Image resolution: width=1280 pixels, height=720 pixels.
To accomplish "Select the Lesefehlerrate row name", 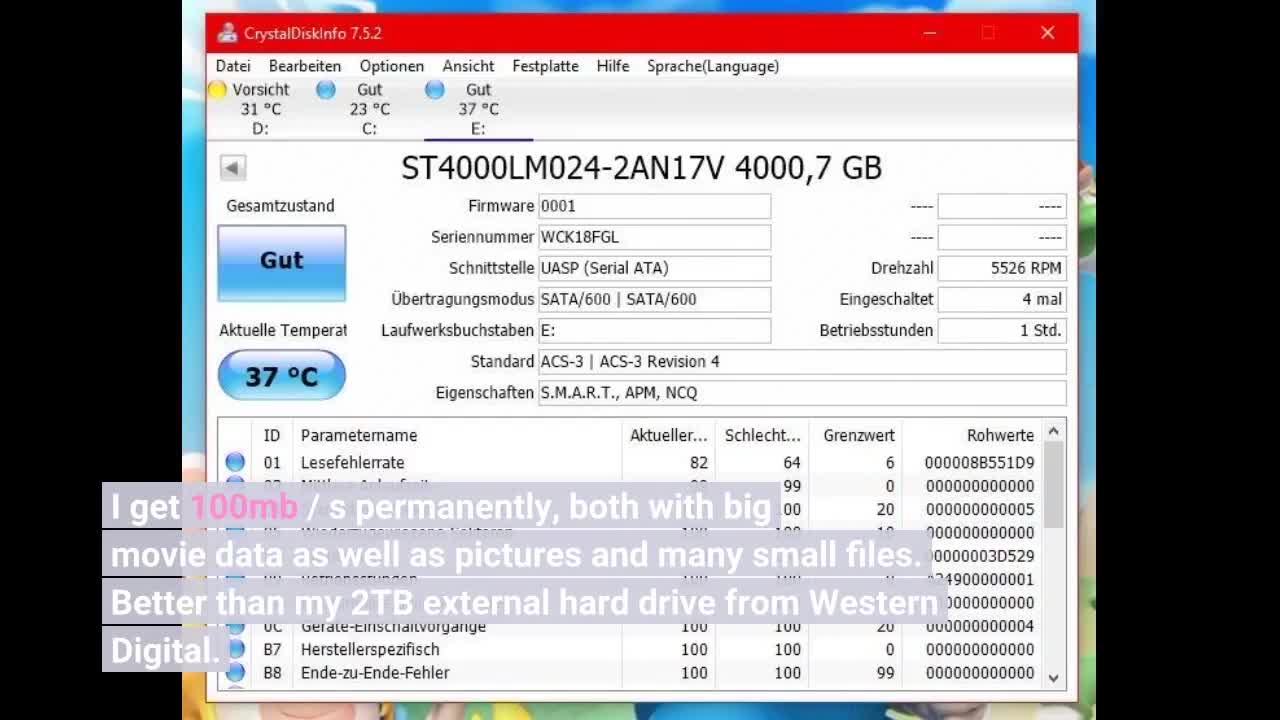I will [x=353, y=463].
